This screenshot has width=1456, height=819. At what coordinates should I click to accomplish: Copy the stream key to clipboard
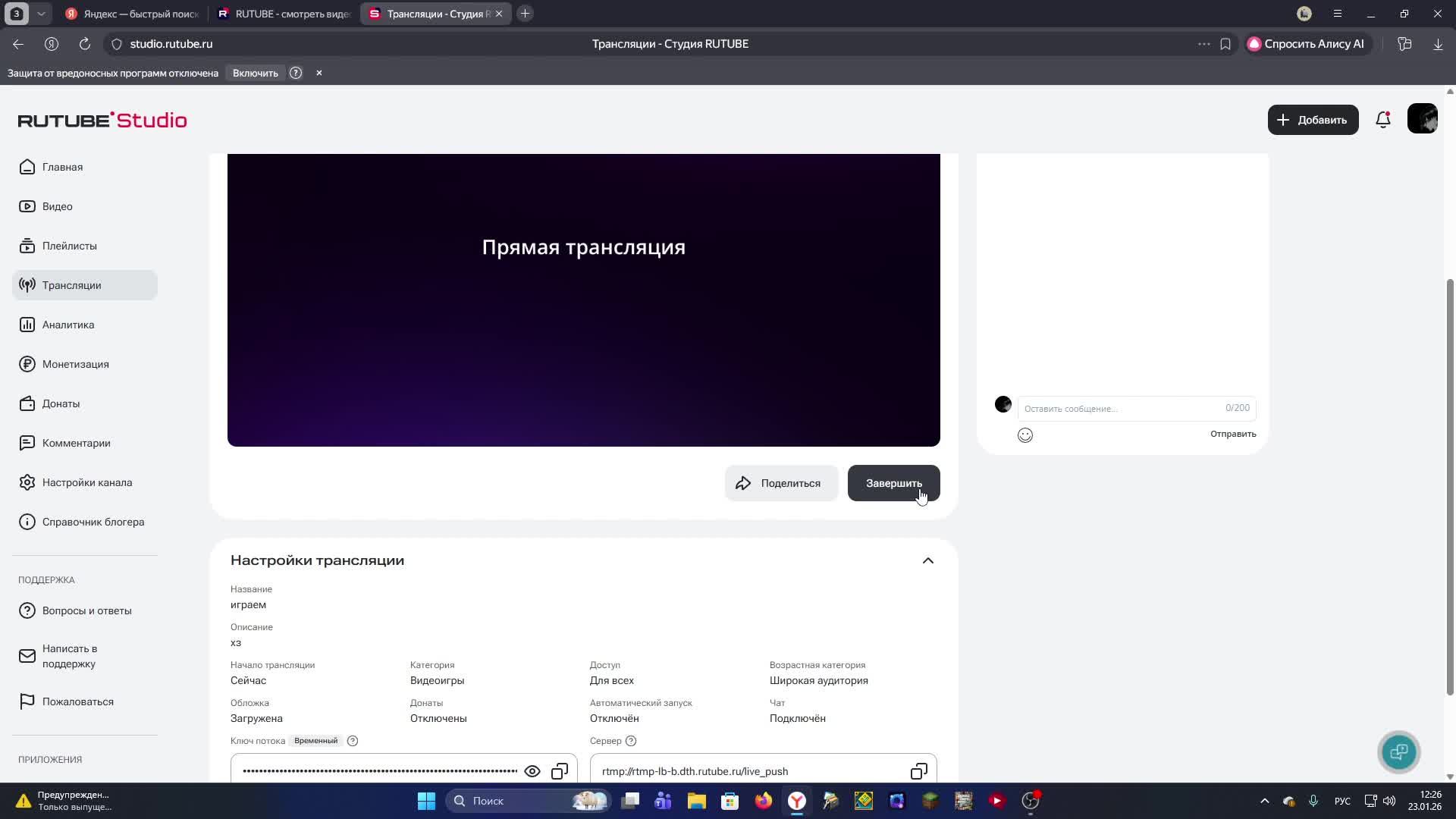(560, 771)
